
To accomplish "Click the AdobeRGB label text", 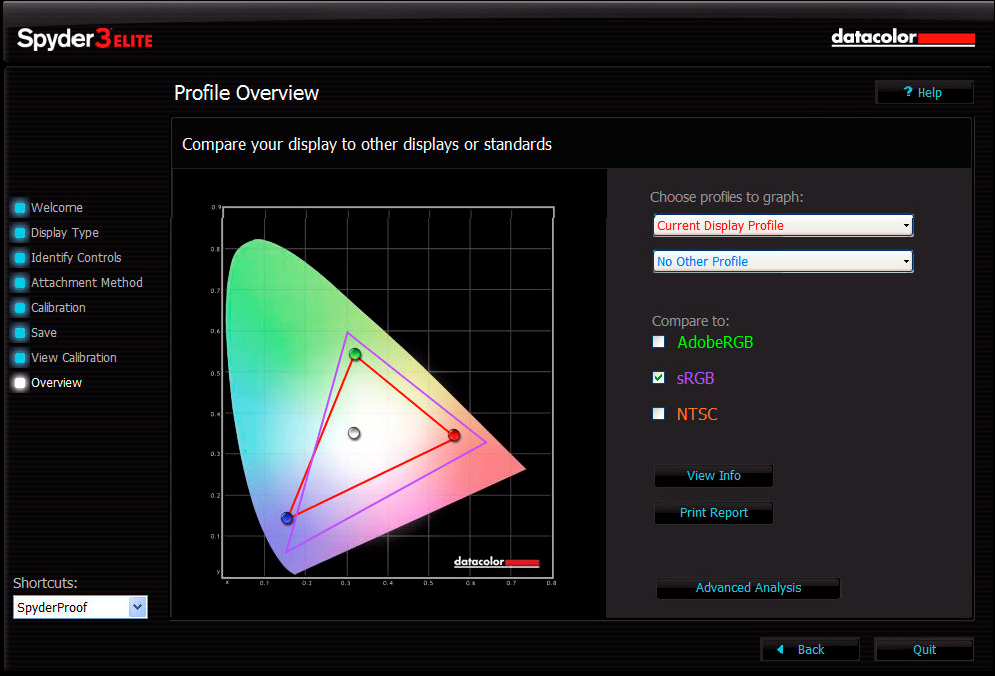I will point(715,342).
